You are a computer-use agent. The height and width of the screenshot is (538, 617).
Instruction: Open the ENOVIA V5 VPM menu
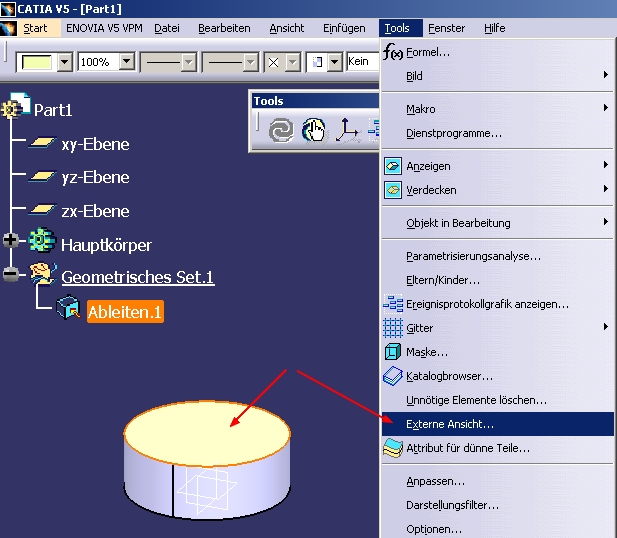pos(104,28)
